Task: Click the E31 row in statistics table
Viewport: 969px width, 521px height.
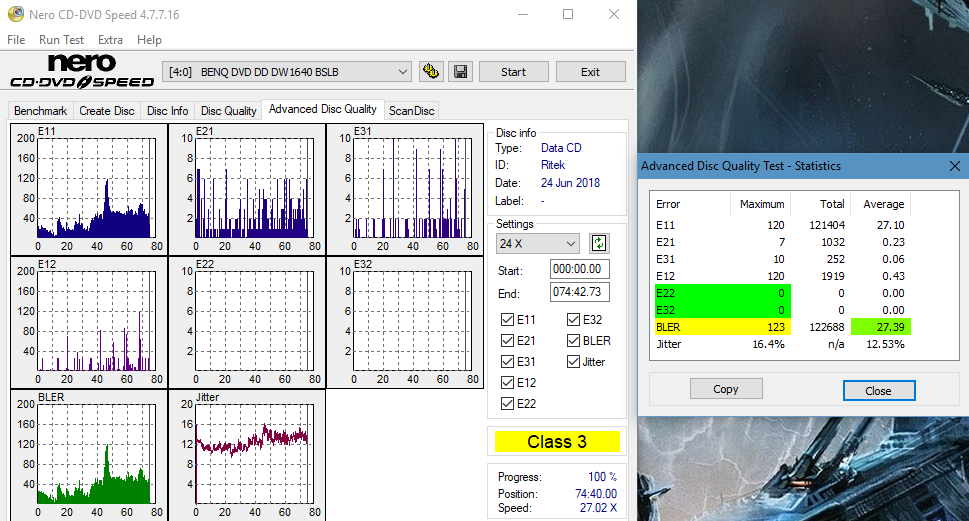Action: (781, 259)
